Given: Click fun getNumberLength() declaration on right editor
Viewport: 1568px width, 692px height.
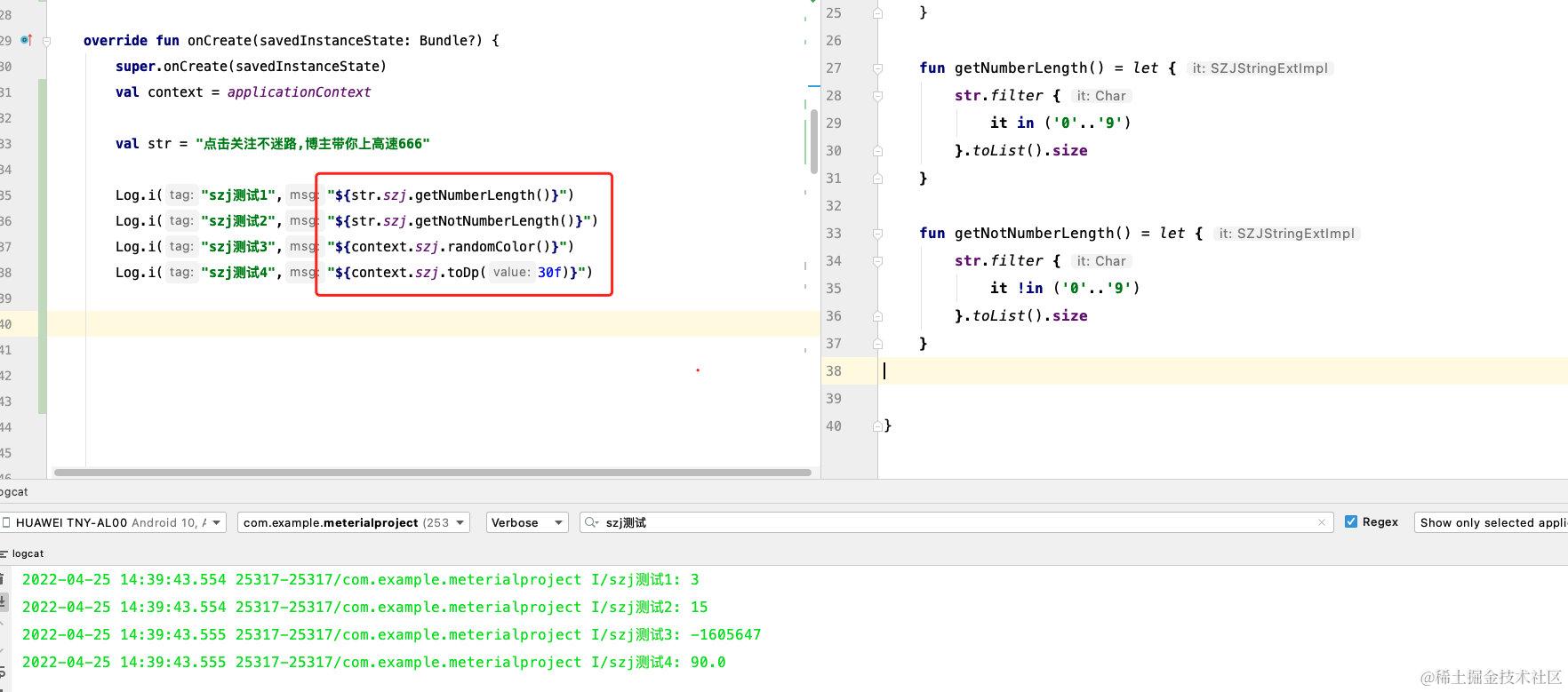Looking at the screenshot, I should 1012,68.
